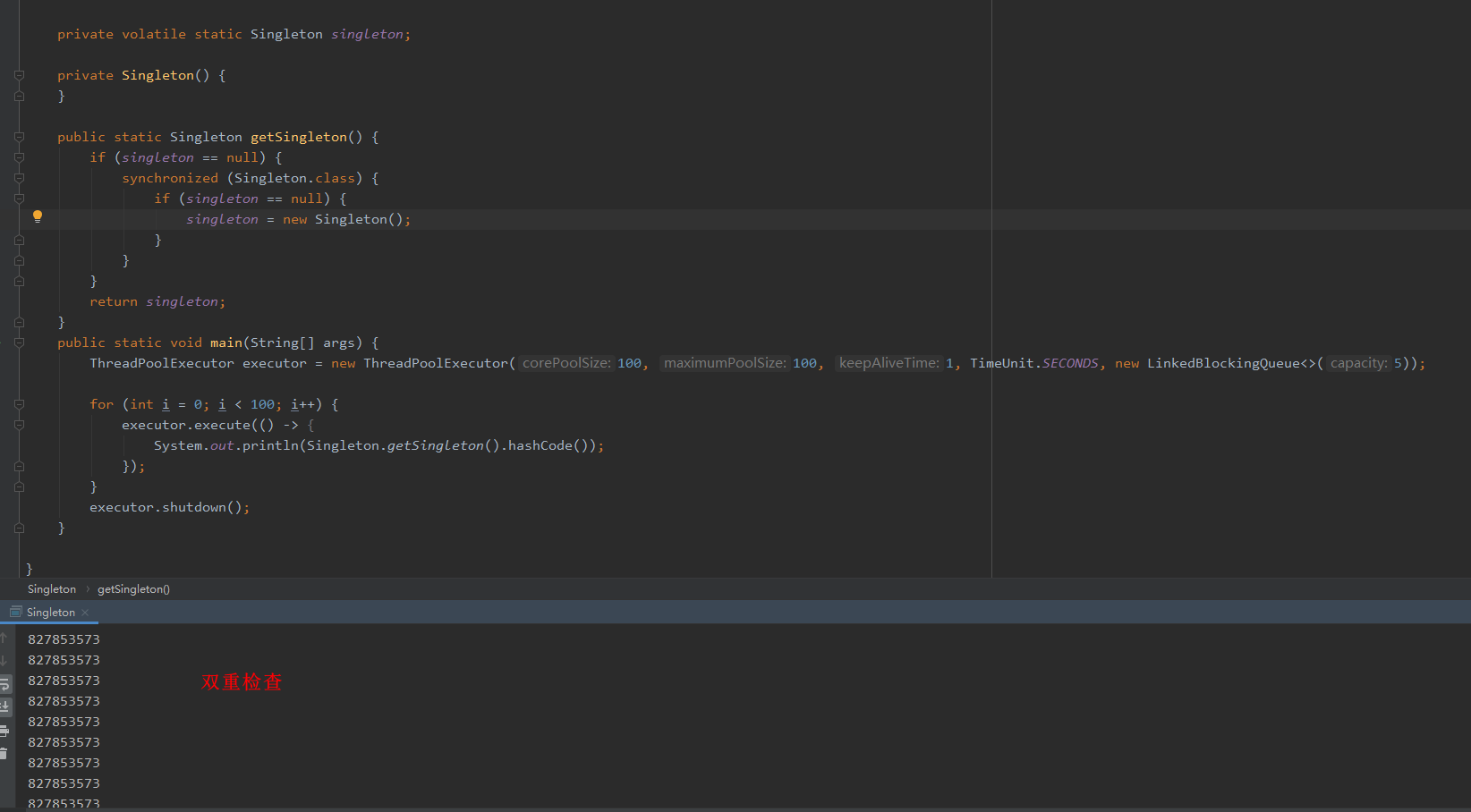Collapse the main method fold marker
Screen dimensions: 1471x812
coord(19,343)
